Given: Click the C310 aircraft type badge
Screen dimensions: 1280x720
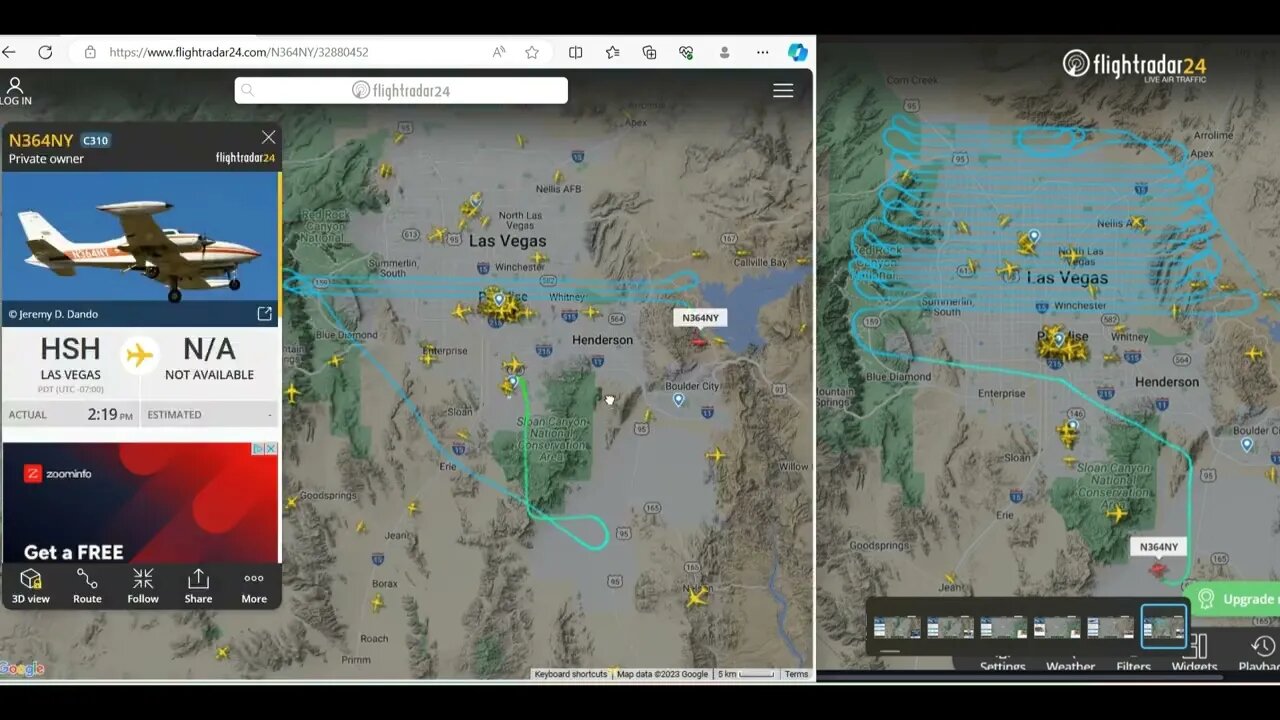Looking at the screenshot, I should pyautogui.click(x=95, y=140).
